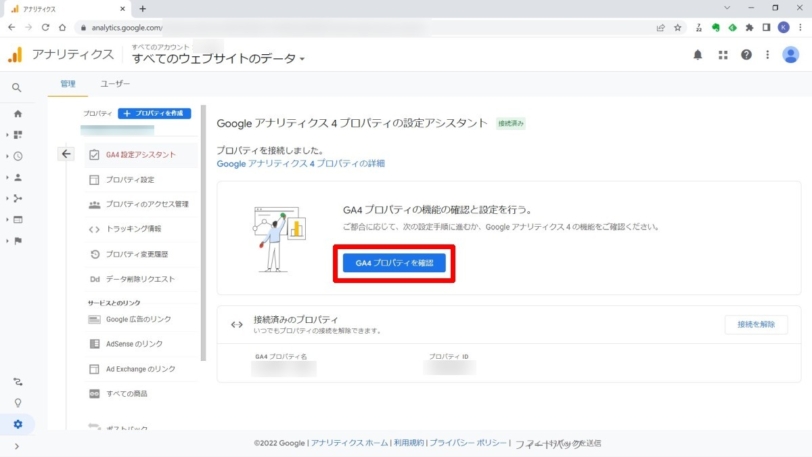Reload the page in the browser
This screenshot has height=457, width=812.
tap(46, 27)
